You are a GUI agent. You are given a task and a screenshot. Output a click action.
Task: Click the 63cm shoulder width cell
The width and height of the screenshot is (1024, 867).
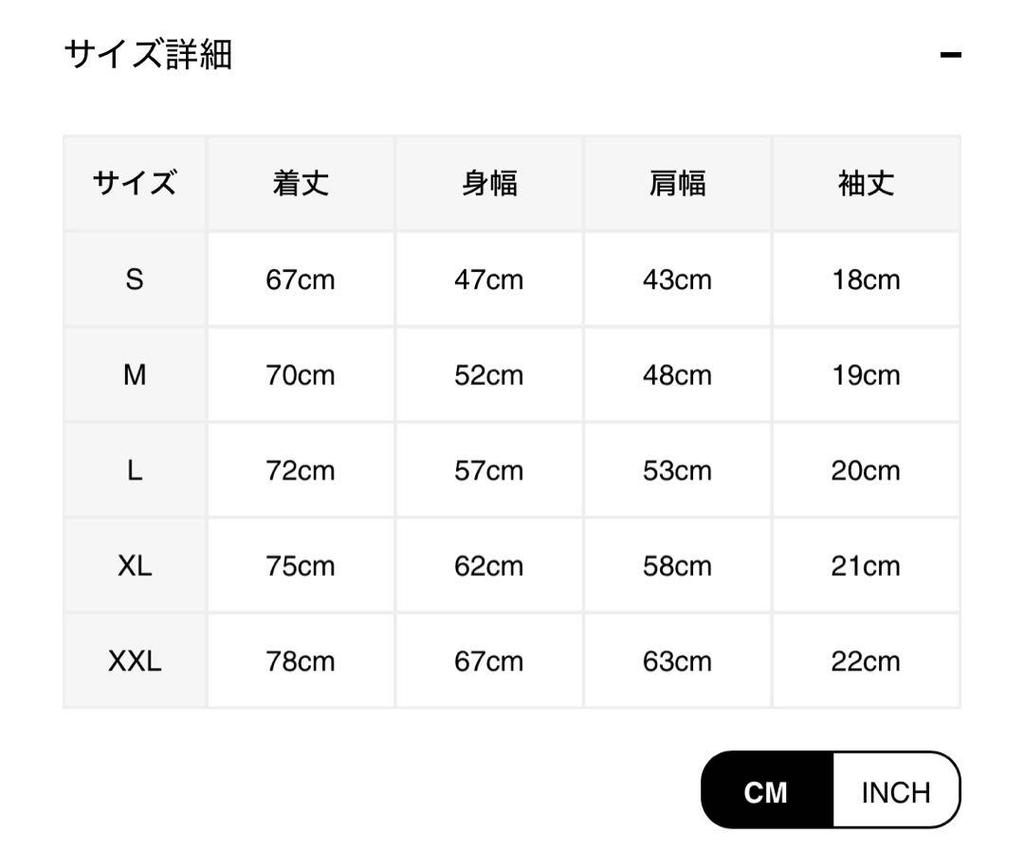(677, 661)
